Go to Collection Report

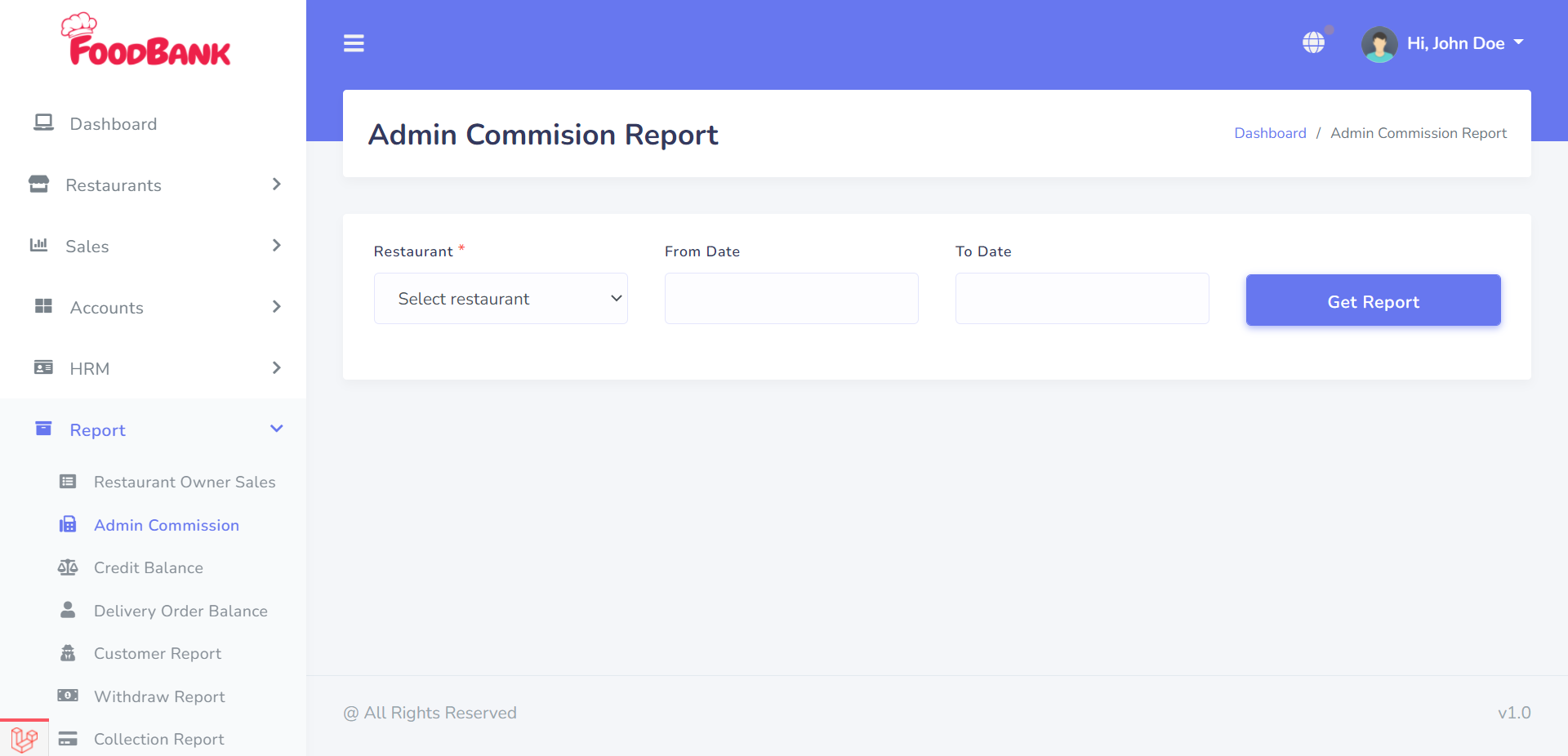click(158, 739)
